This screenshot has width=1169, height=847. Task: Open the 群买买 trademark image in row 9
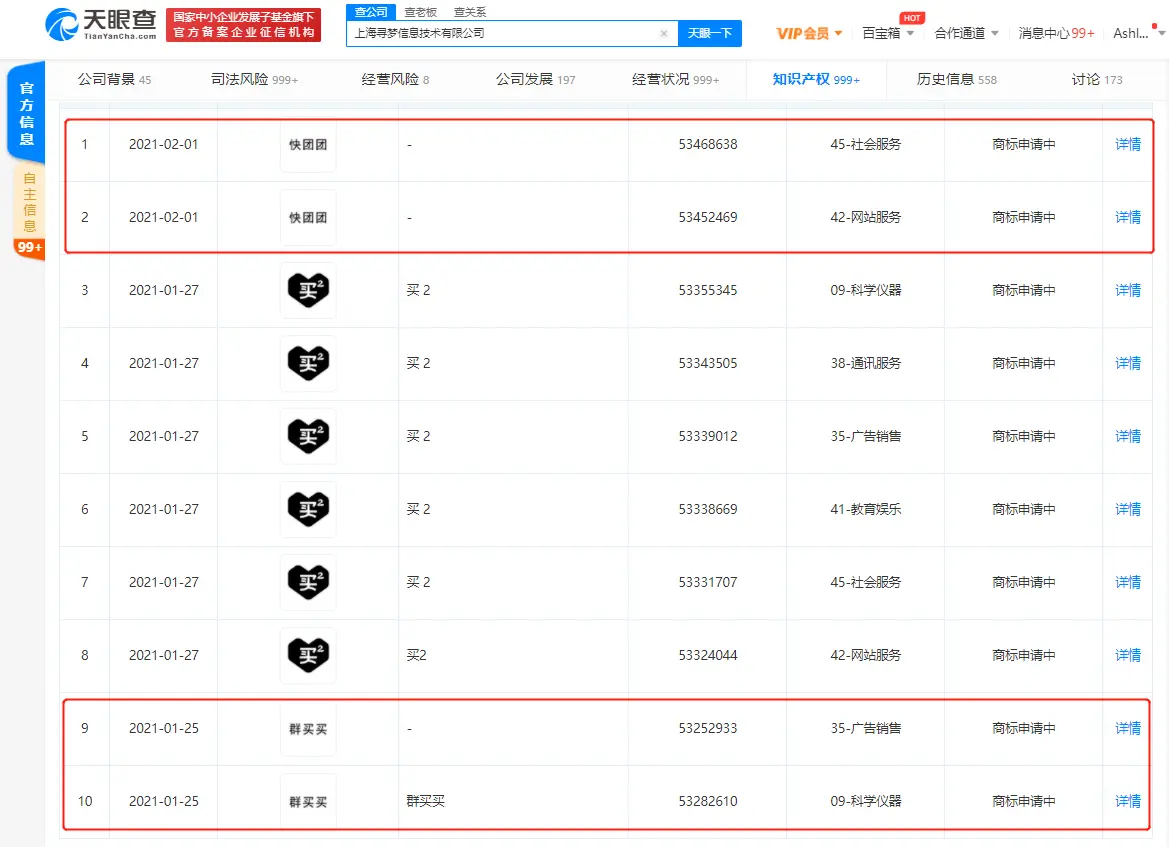pyautogui.click(x=308, y=729)
